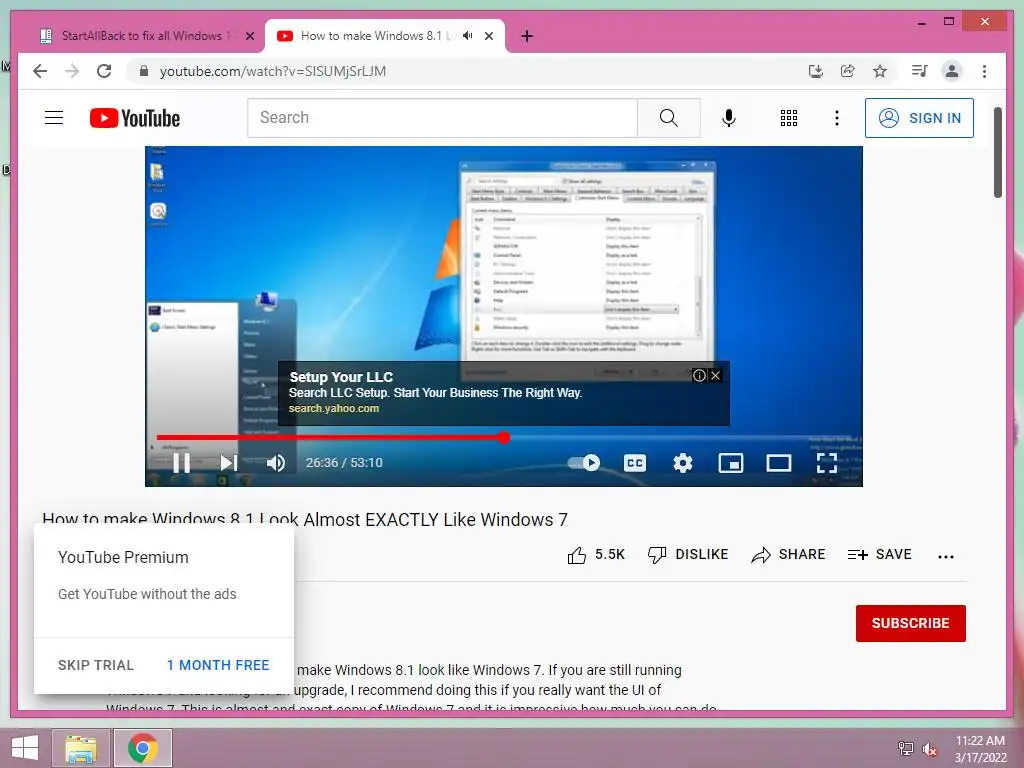
Task: Click the browser forward arrow
Action: click(x=72, y=71)
